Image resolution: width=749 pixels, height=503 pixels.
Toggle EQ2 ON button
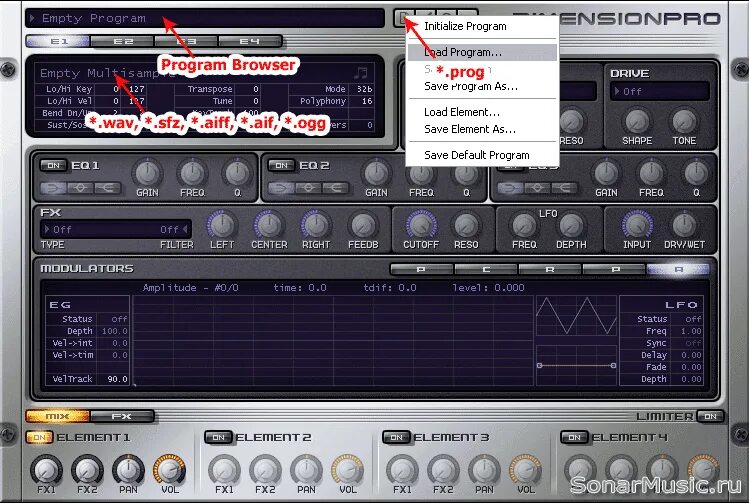coord(281,165)
